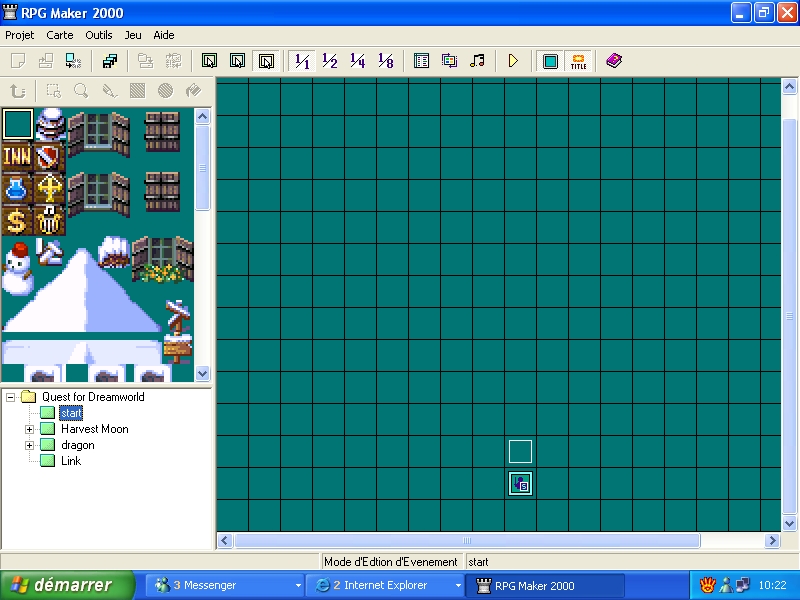Toggle the full screen mode icon

pos(550,61)
